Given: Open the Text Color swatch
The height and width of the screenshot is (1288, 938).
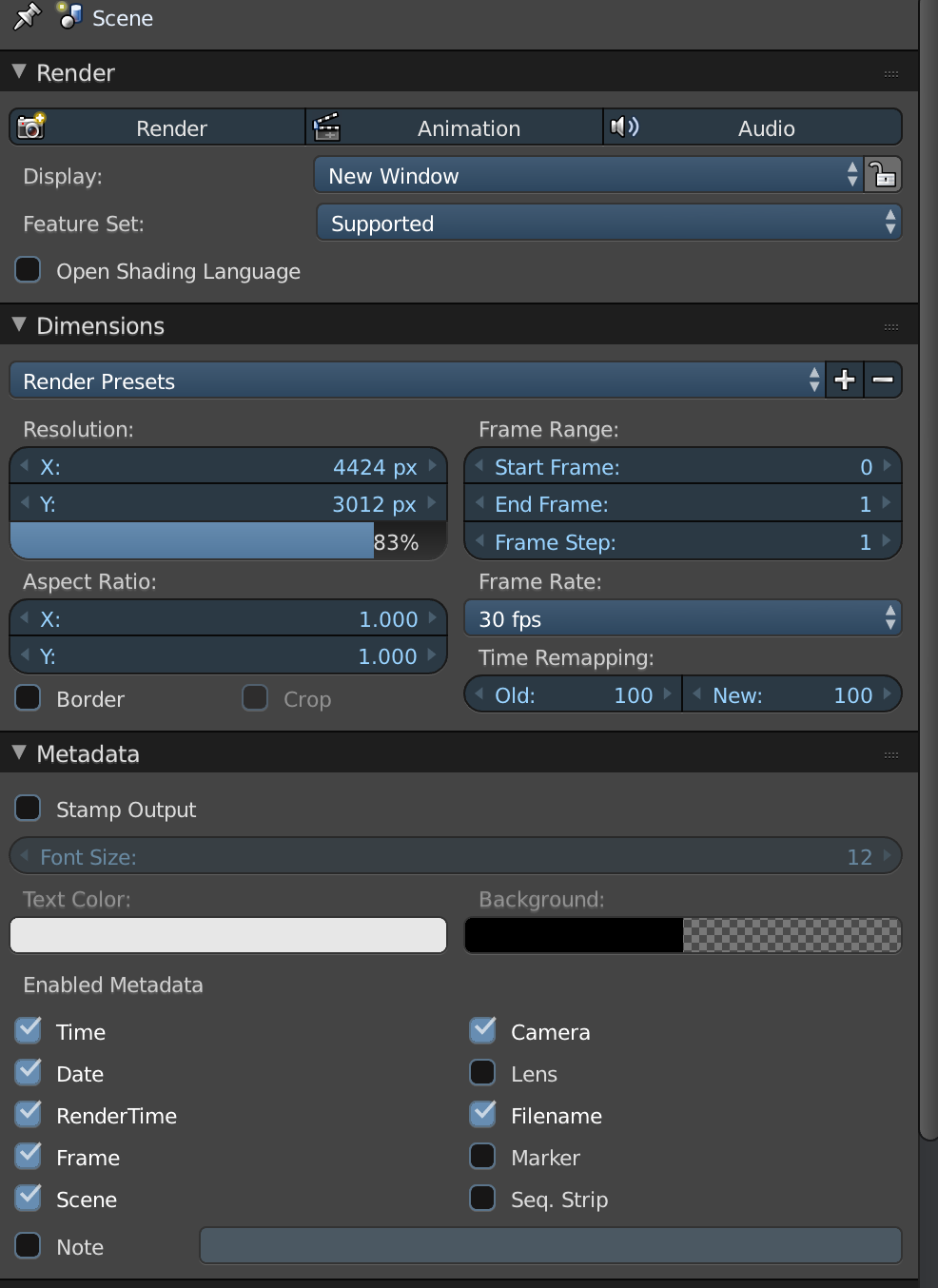Looking at the screenshot, I should [x=228, y=935].
